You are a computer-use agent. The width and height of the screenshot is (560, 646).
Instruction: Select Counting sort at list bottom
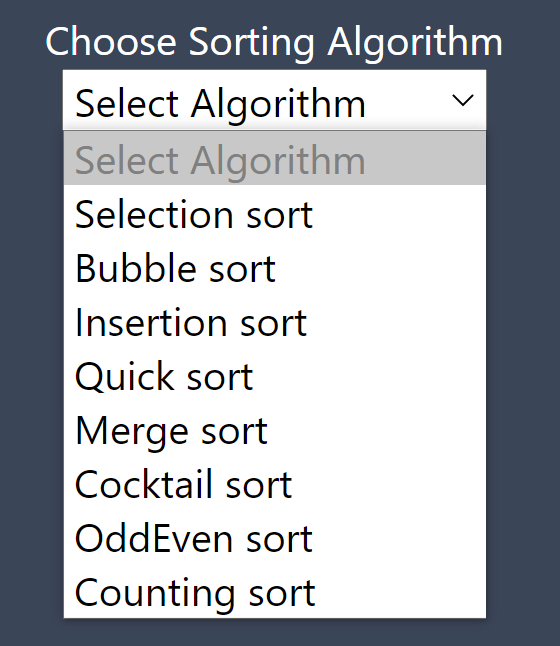click(275, 592)
